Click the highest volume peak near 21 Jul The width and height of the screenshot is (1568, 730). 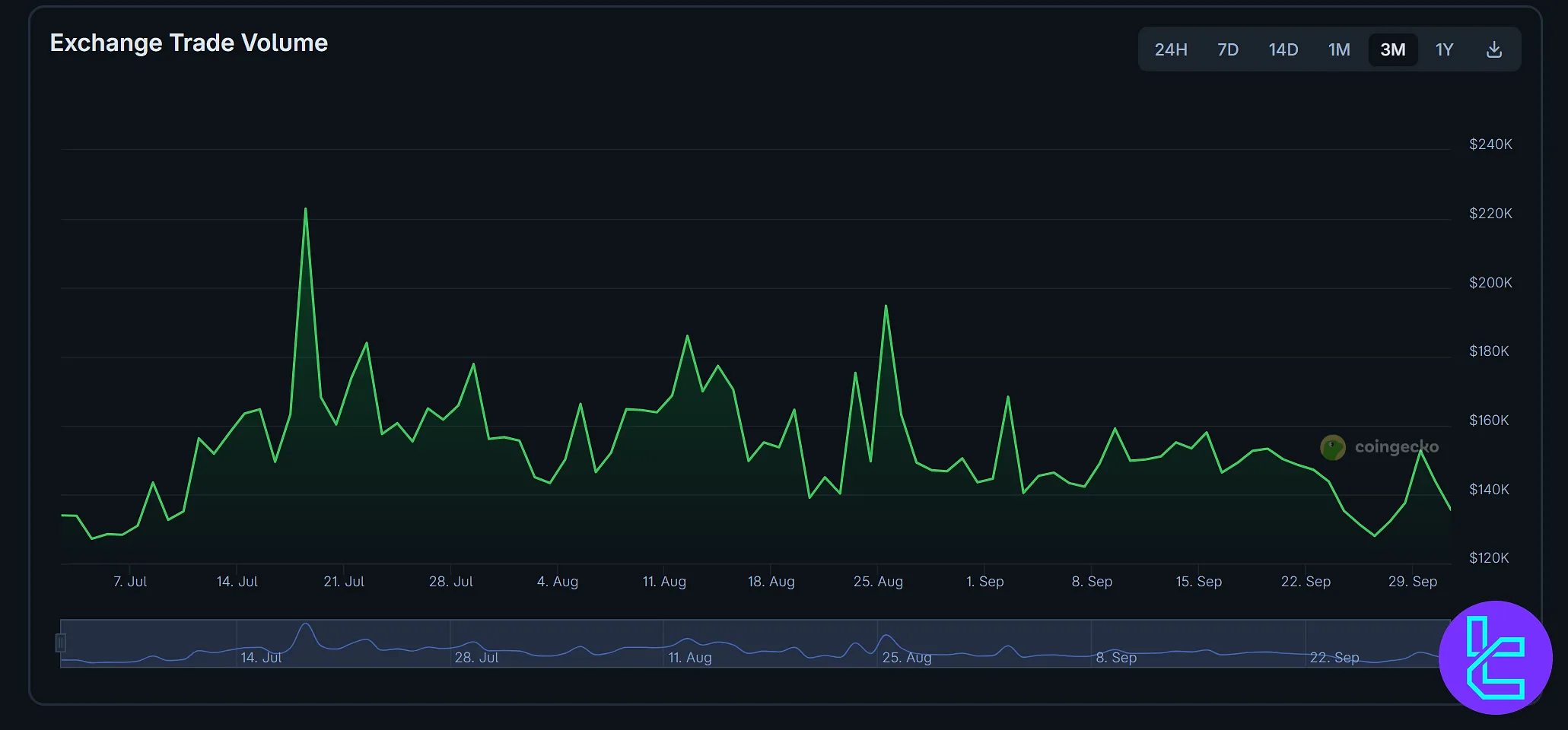[x=306, y=209]
